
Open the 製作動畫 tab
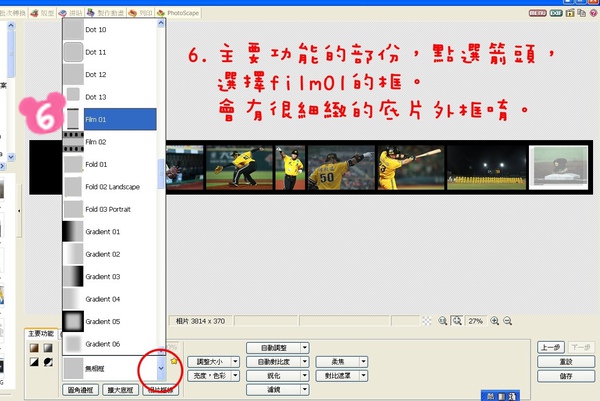pyautogui.click(x=106, y=13)
